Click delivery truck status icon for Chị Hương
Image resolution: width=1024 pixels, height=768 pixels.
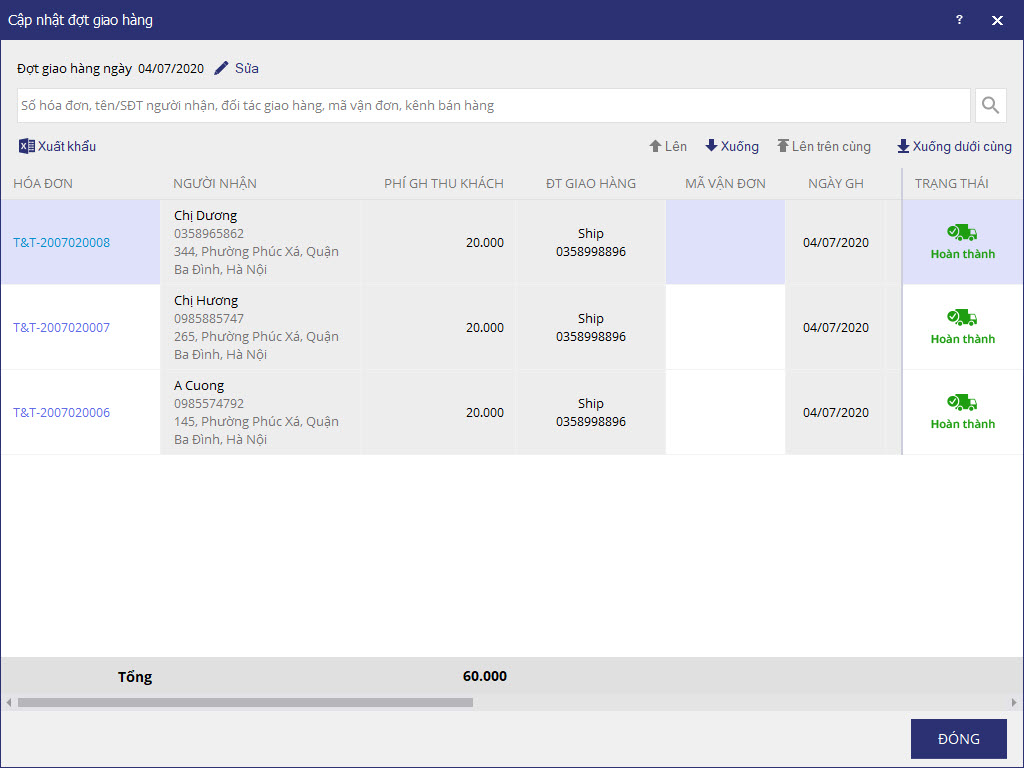click(962, 318)
